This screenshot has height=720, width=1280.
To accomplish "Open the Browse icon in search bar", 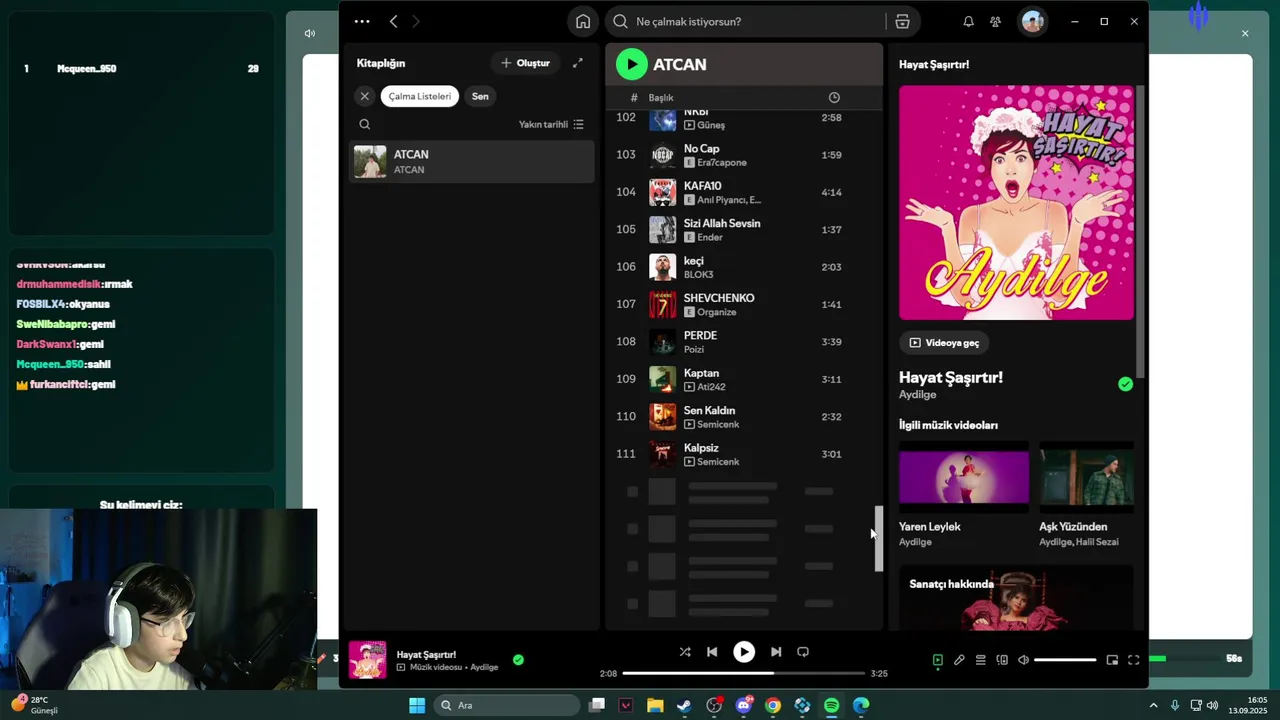I will [902, 21].
